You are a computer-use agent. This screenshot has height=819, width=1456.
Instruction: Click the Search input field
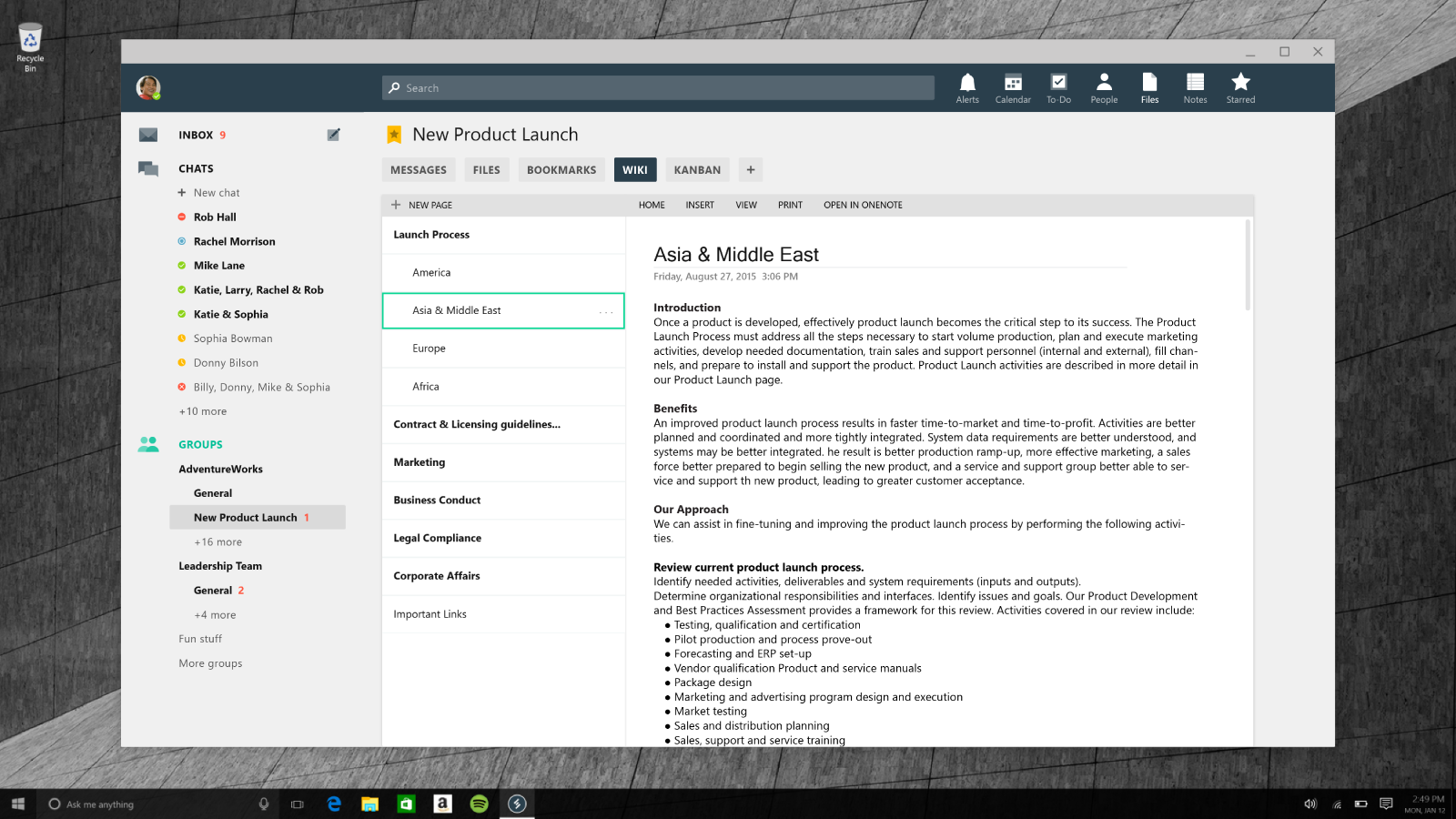pos(658,88)
